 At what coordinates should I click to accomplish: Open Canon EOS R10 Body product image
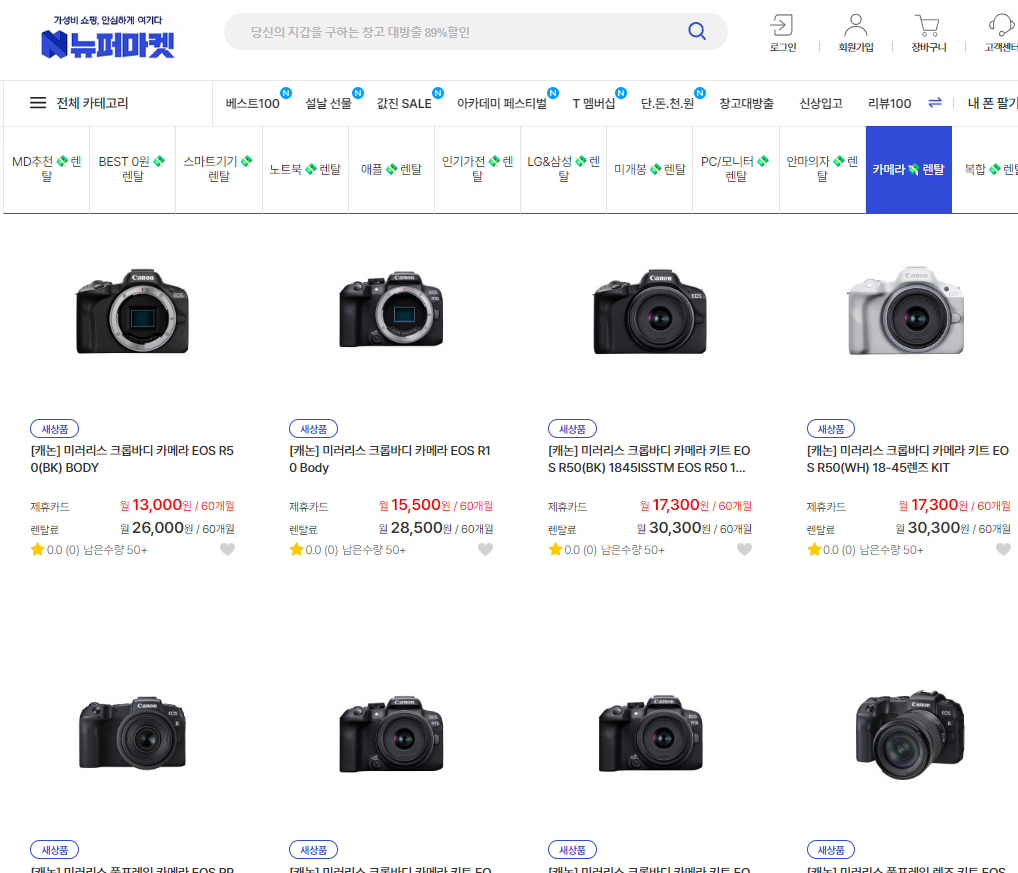pos(391,310)
